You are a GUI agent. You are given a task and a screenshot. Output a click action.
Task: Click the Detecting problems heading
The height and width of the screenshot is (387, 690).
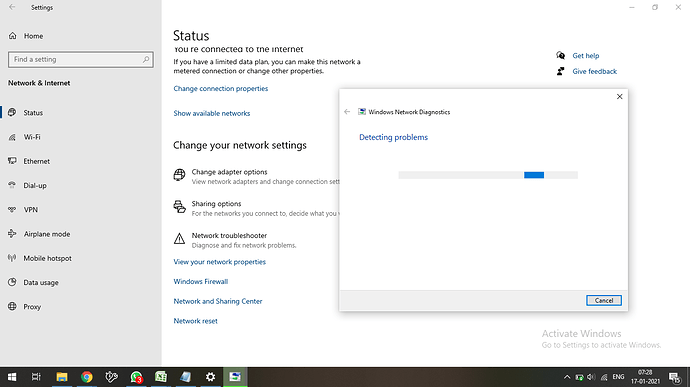coord(393,137)
